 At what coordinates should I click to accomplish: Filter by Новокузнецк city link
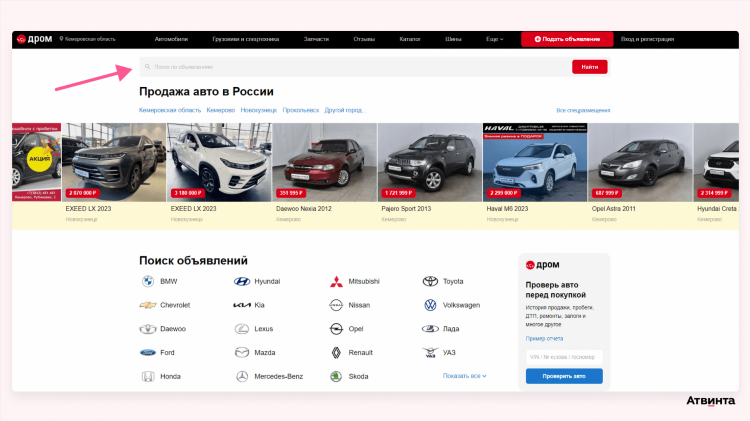[x=259, y=110]
